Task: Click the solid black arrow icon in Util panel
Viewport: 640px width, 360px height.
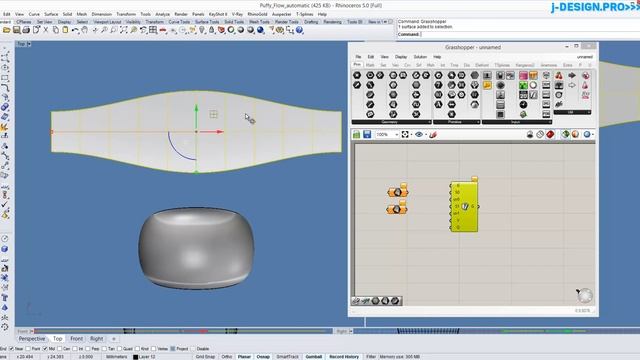Action: [572, 76]
